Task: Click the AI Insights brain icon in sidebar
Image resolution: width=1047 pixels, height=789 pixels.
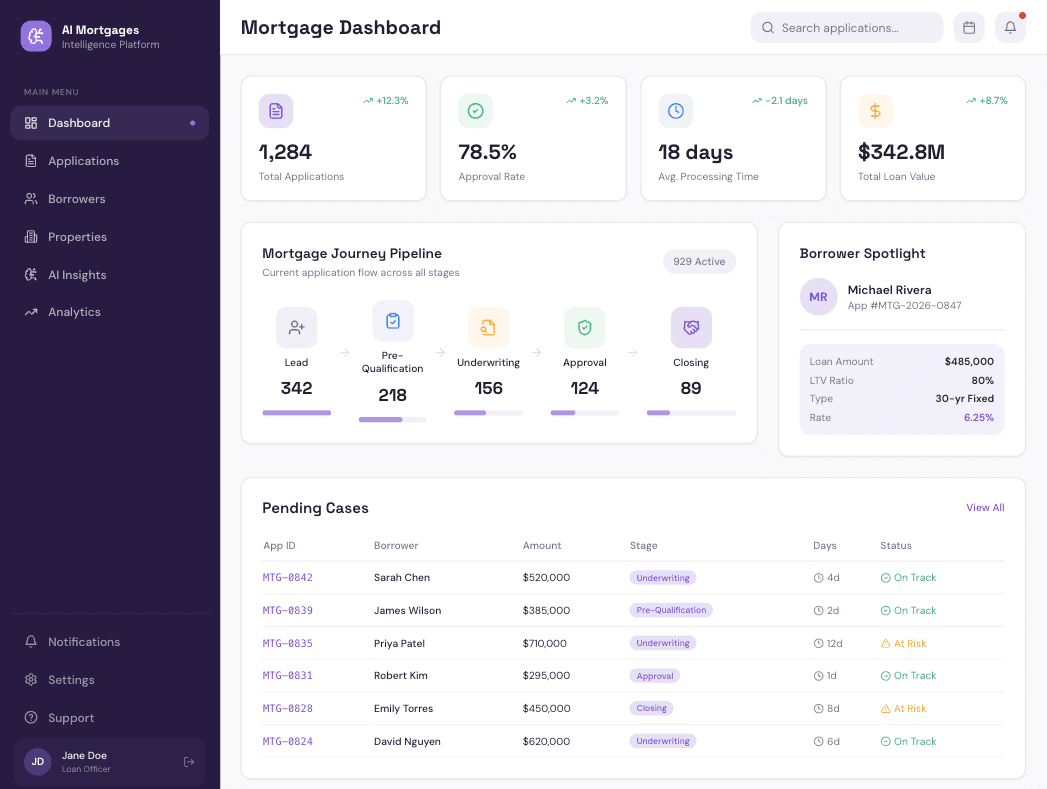Action: [x=31, y=274]
